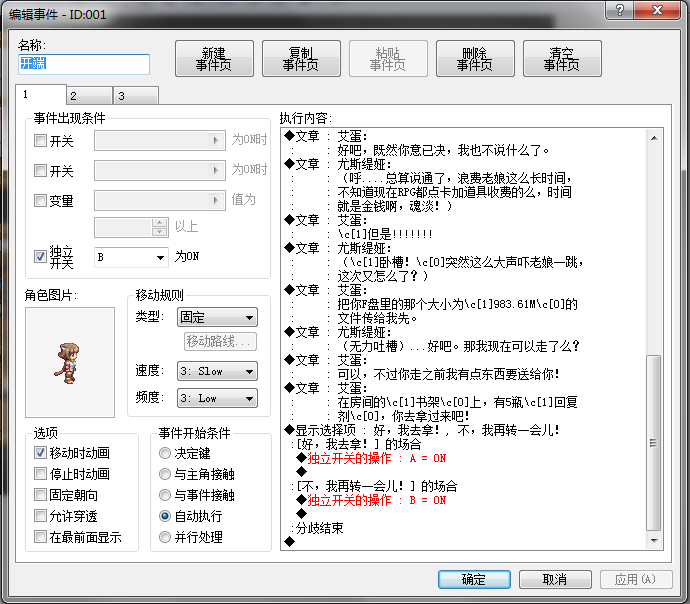Viewport: 690px width, 604px height.
Task: Select the line 好吧，既然你意已决
Action: tap(444, 150)
